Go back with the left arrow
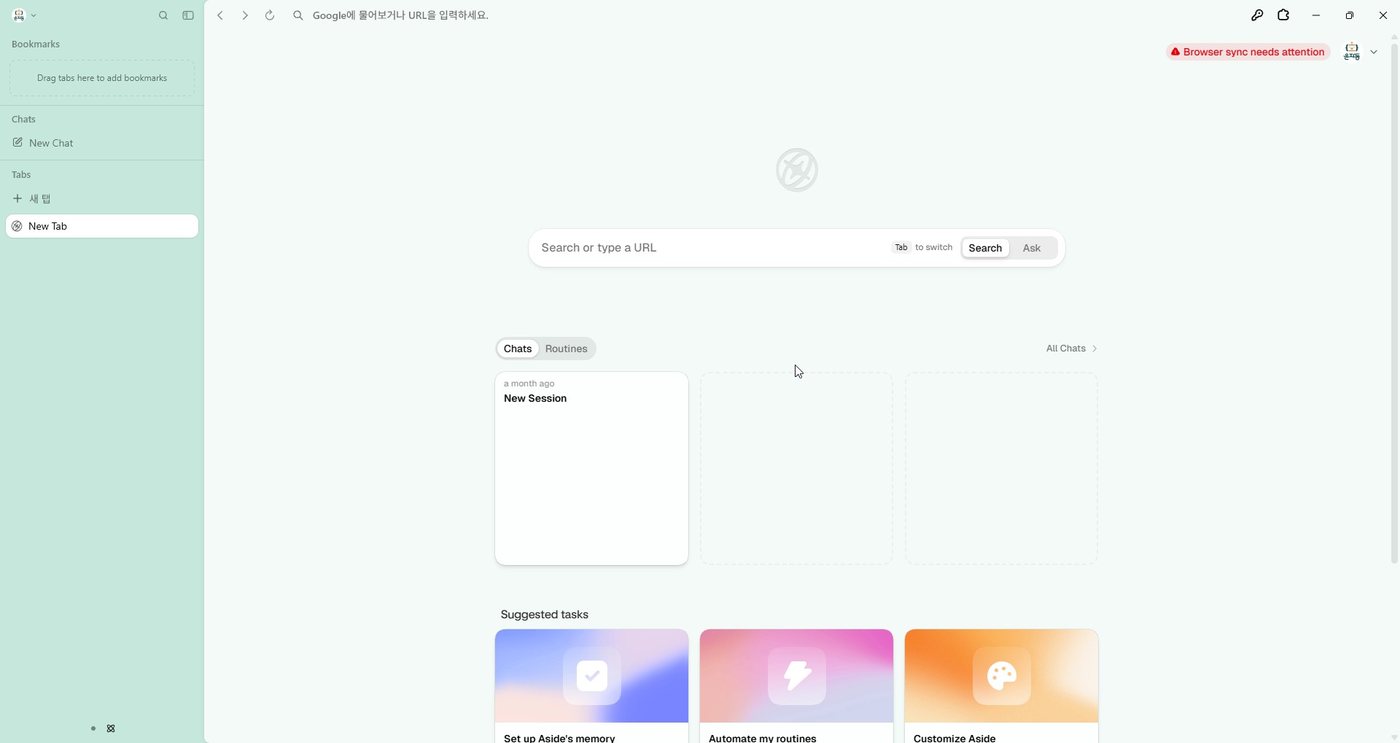 (220, 15)
